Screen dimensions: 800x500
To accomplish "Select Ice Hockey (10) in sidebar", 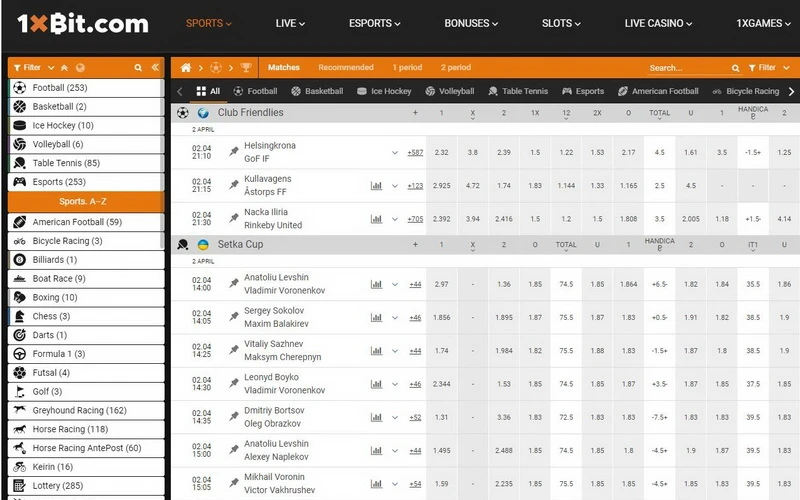I will 86,126.
